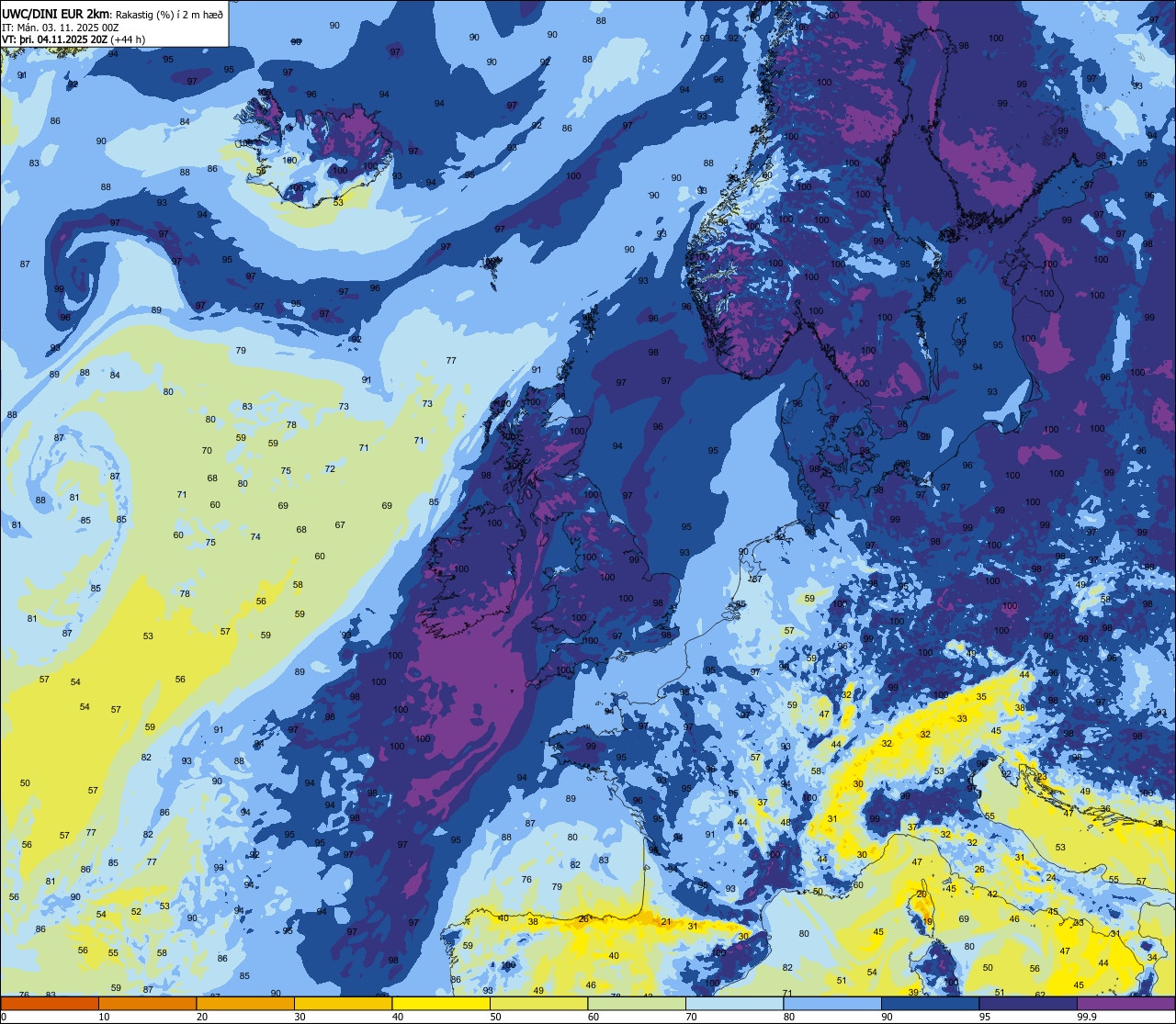The width and height of the screenshot is (1176, 1024).
Task: Click the "UWC/DINI EUR 2km" model title
Action: (56, 13)
